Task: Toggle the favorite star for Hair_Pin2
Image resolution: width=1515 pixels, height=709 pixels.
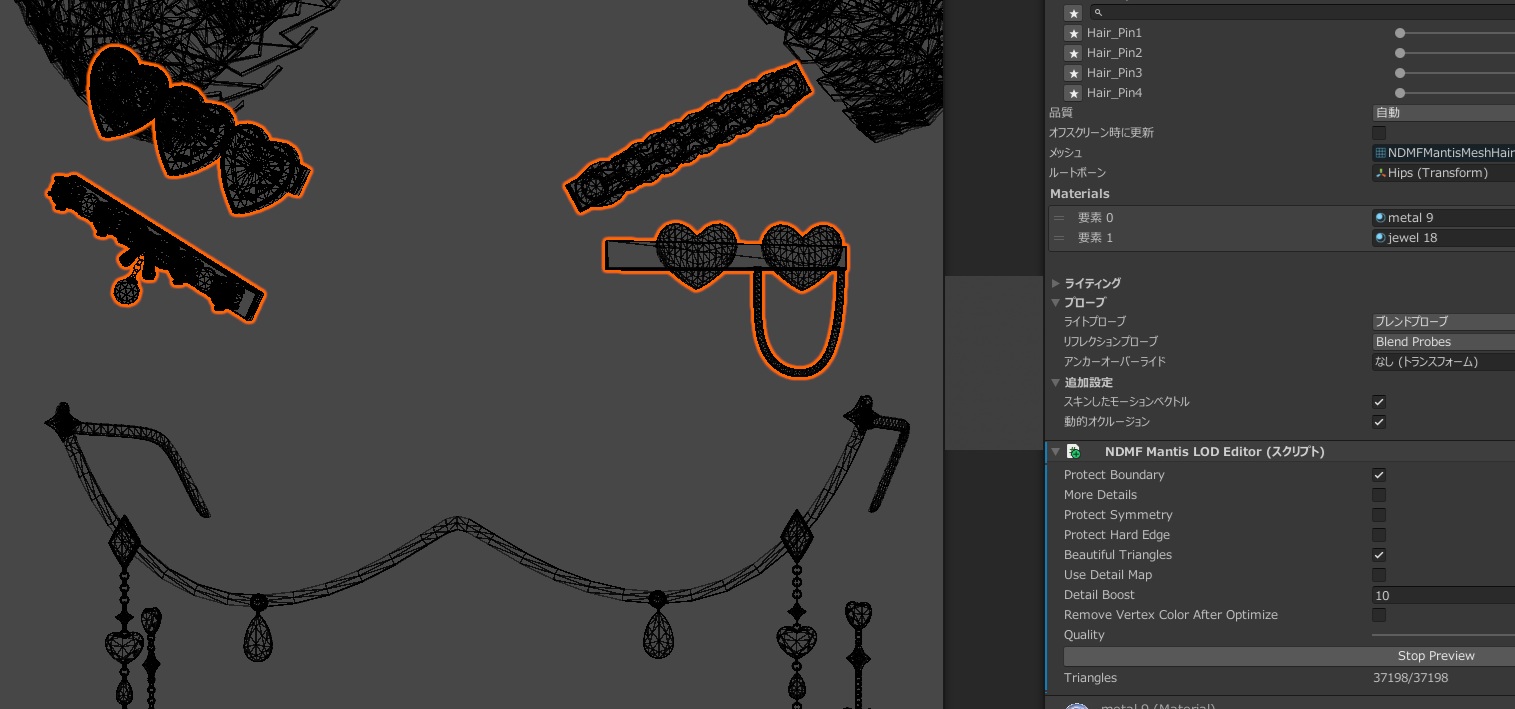Action: [x=1073, y=53]
